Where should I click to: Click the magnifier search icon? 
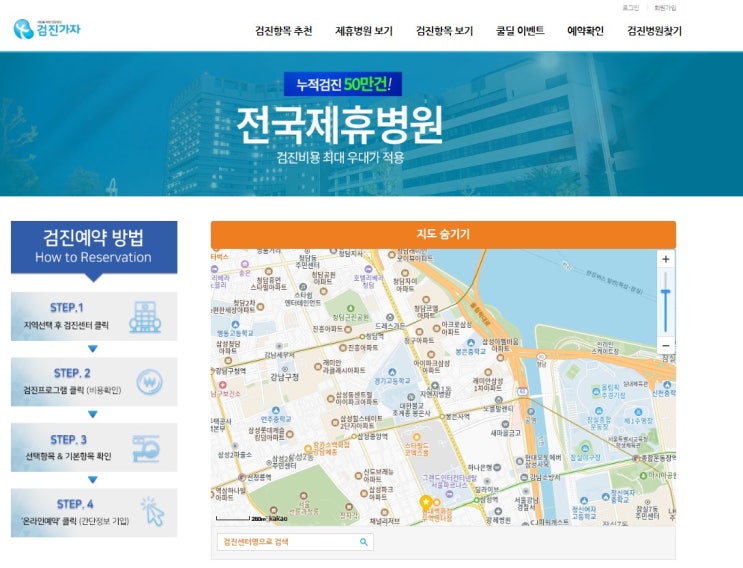(363, 542)
